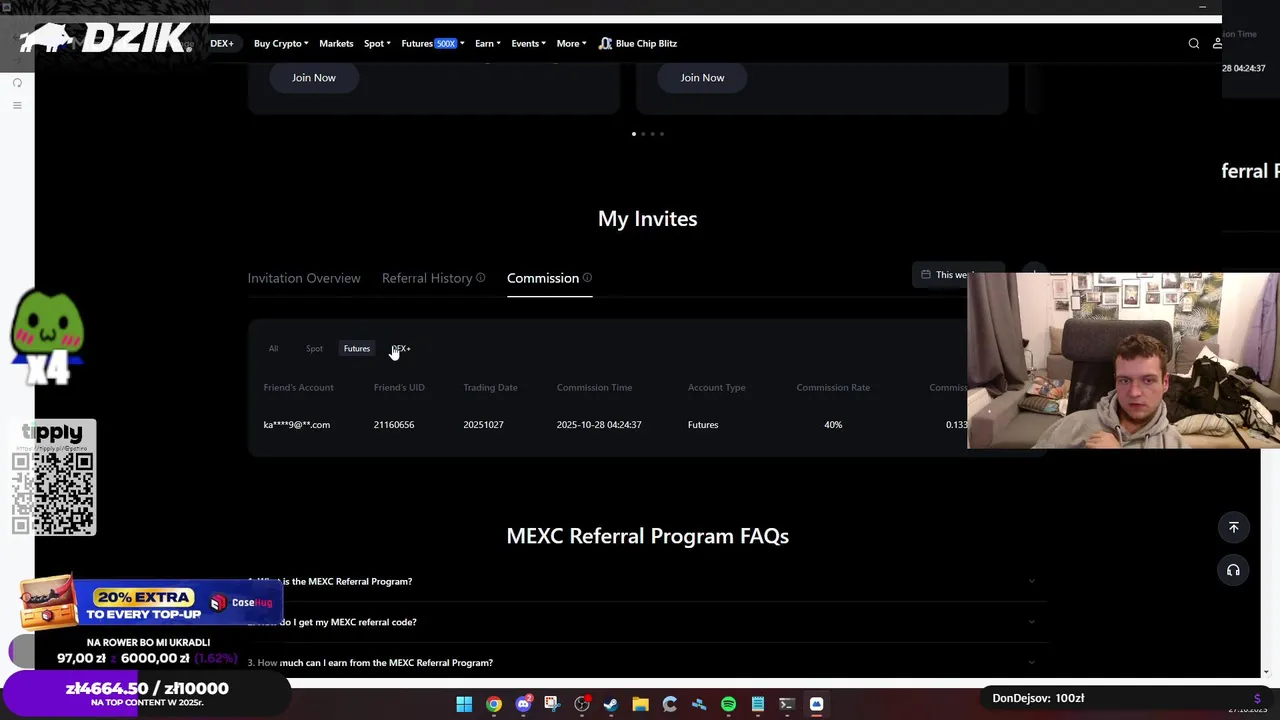Open the Windows Start menu
Screen dimensions: 1280x720
point(464,704)
